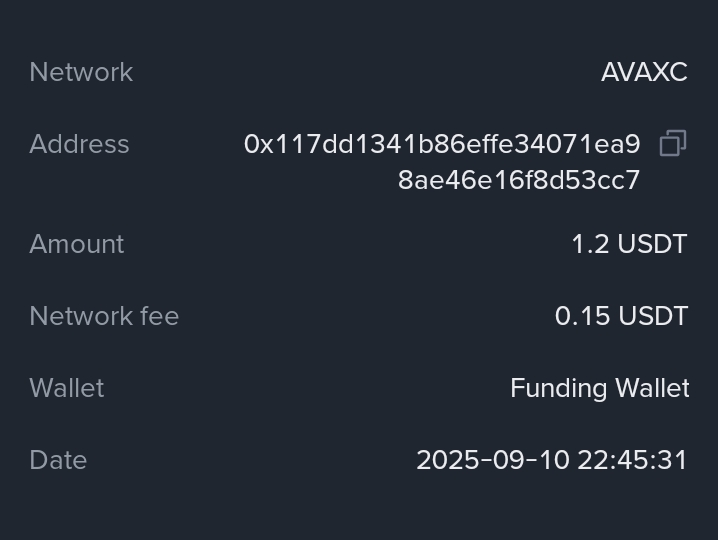Image resolution: width=718 pixels, height=540 pixels.
Task: Click USDT unit in the Network fee row
Action: (x=652, y=316)
